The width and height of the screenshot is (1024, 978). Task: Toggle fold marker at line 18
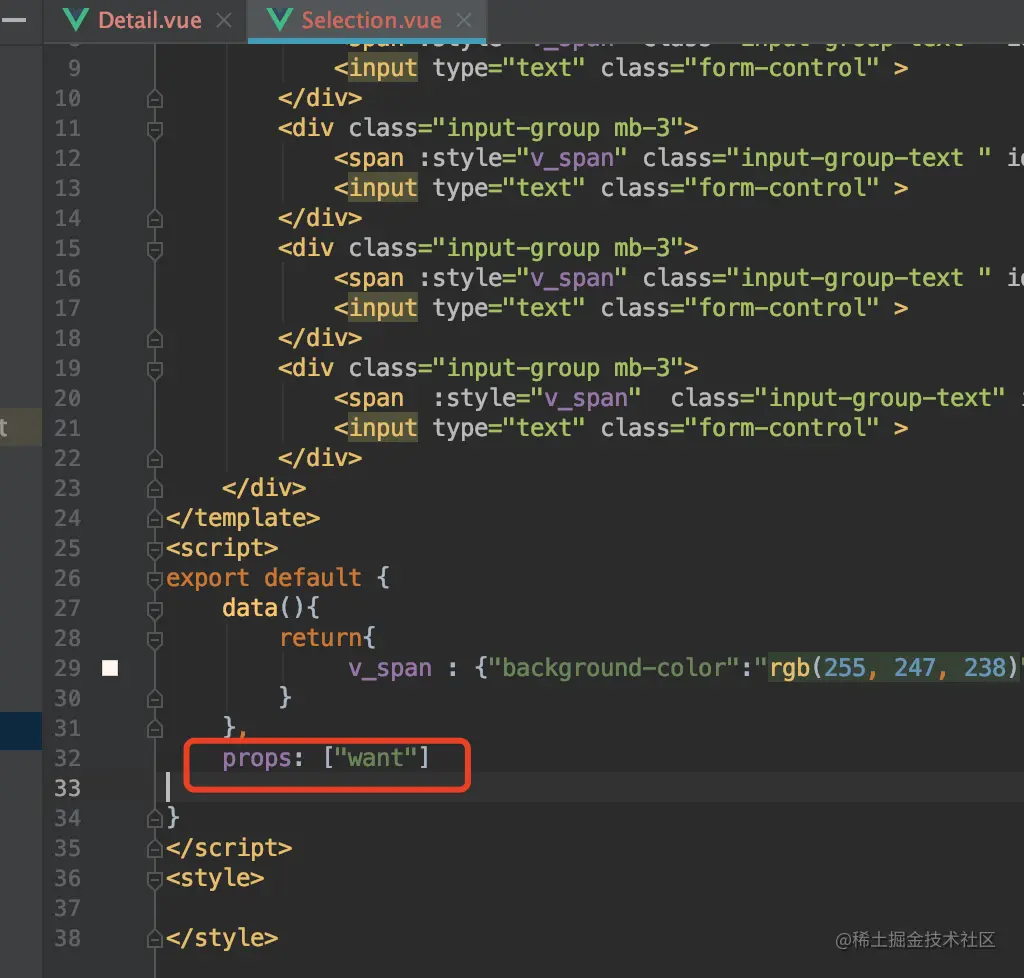click(x=155, y=339)
